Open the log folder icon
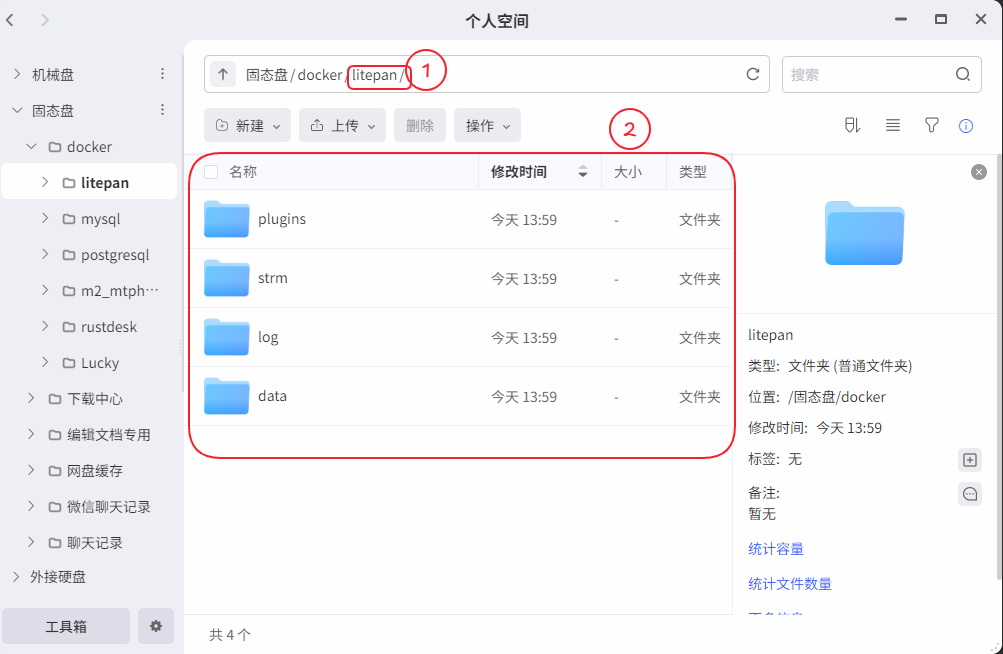1003x654 pixels. [x=226, y=337]
